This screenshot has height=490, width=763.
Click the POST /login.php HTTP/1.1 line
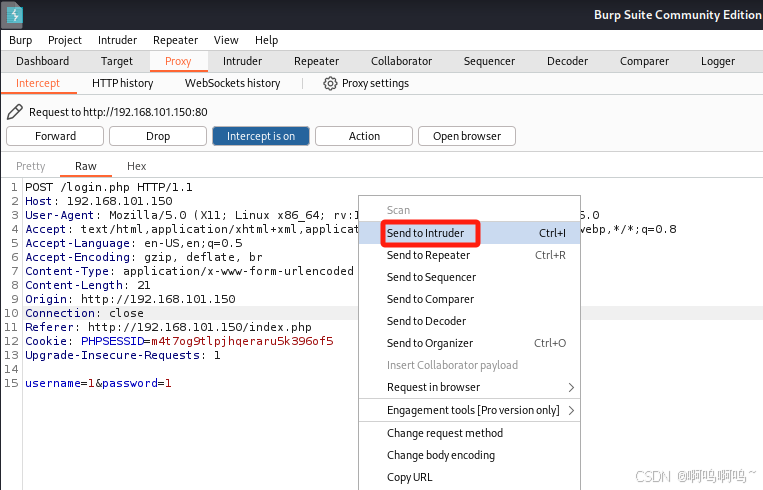coord(109,187)
